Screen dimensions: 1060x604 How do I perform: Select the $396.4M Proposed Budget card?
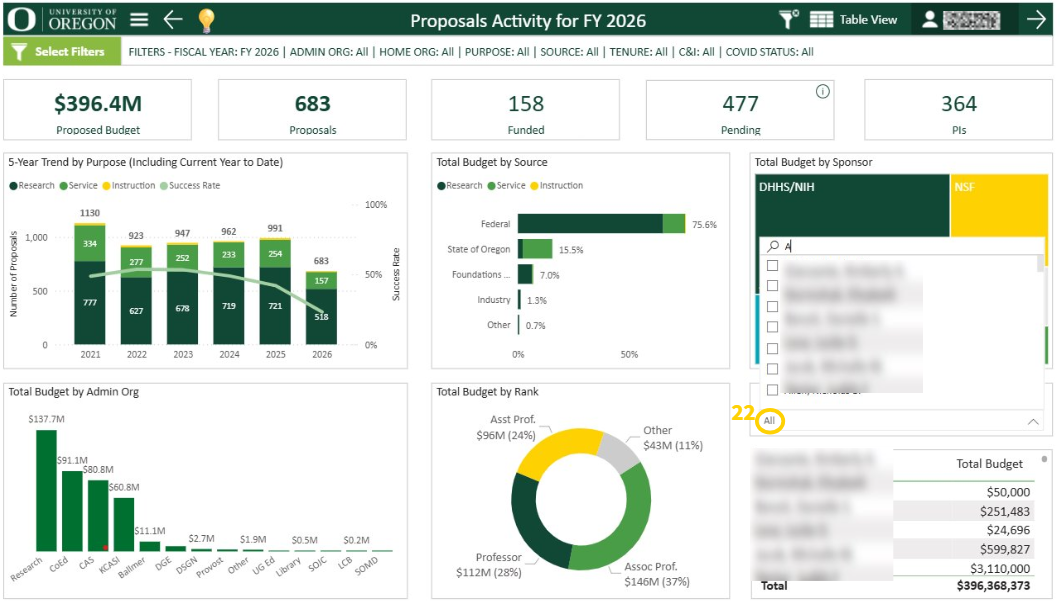[x=97, y=110]
